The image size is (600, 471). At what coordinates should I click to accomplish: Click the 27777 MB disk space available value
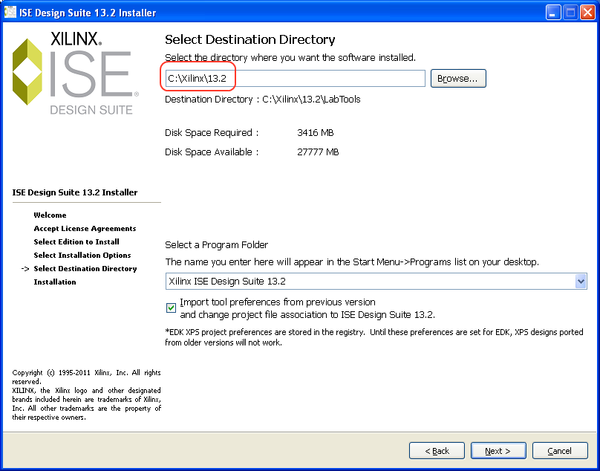click(x=318, y=152)
